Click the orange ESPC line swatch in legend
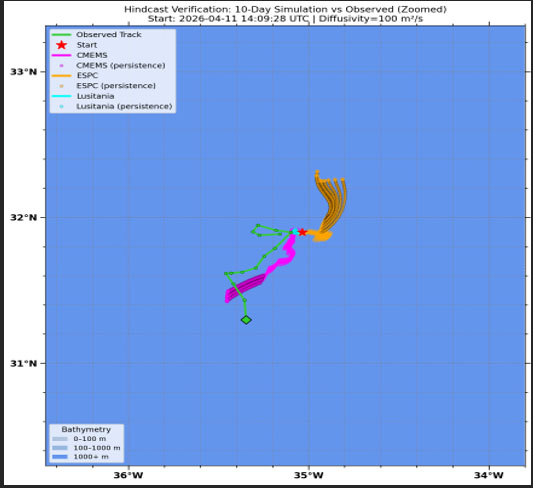This screenshot has height=488, width=533. pyautogui.click(x=62, y=75)
